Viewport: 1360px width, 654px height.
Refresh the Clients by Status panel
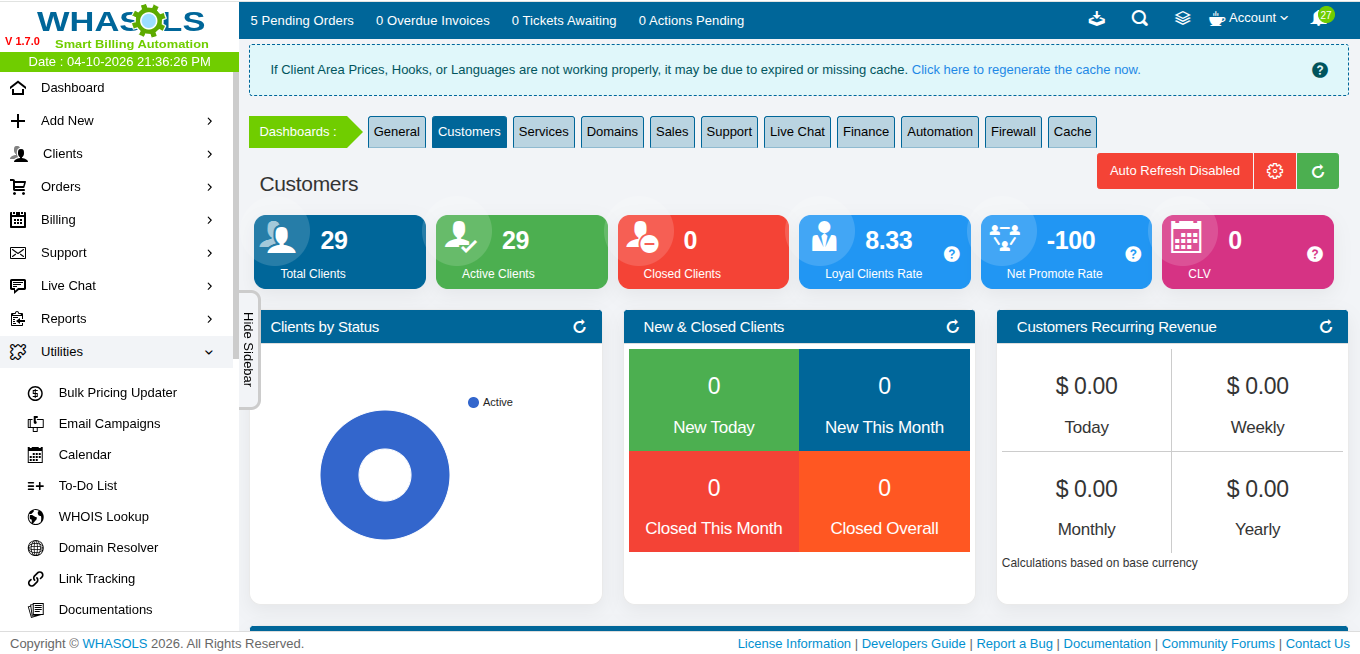(580, 327)
